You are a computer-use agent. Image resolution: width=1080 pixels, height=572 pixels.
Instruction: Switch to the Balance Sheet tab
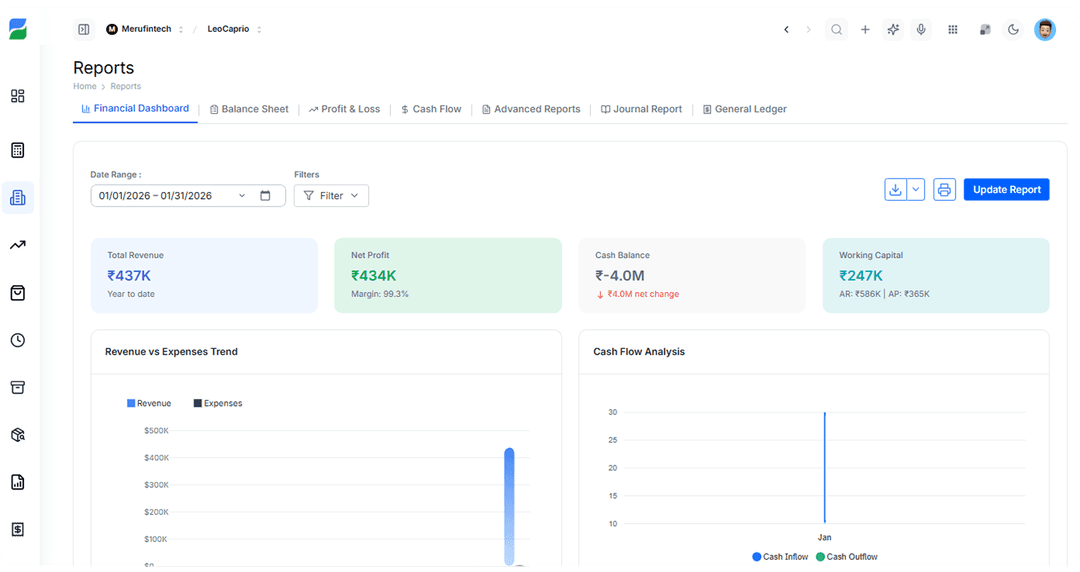248,109
